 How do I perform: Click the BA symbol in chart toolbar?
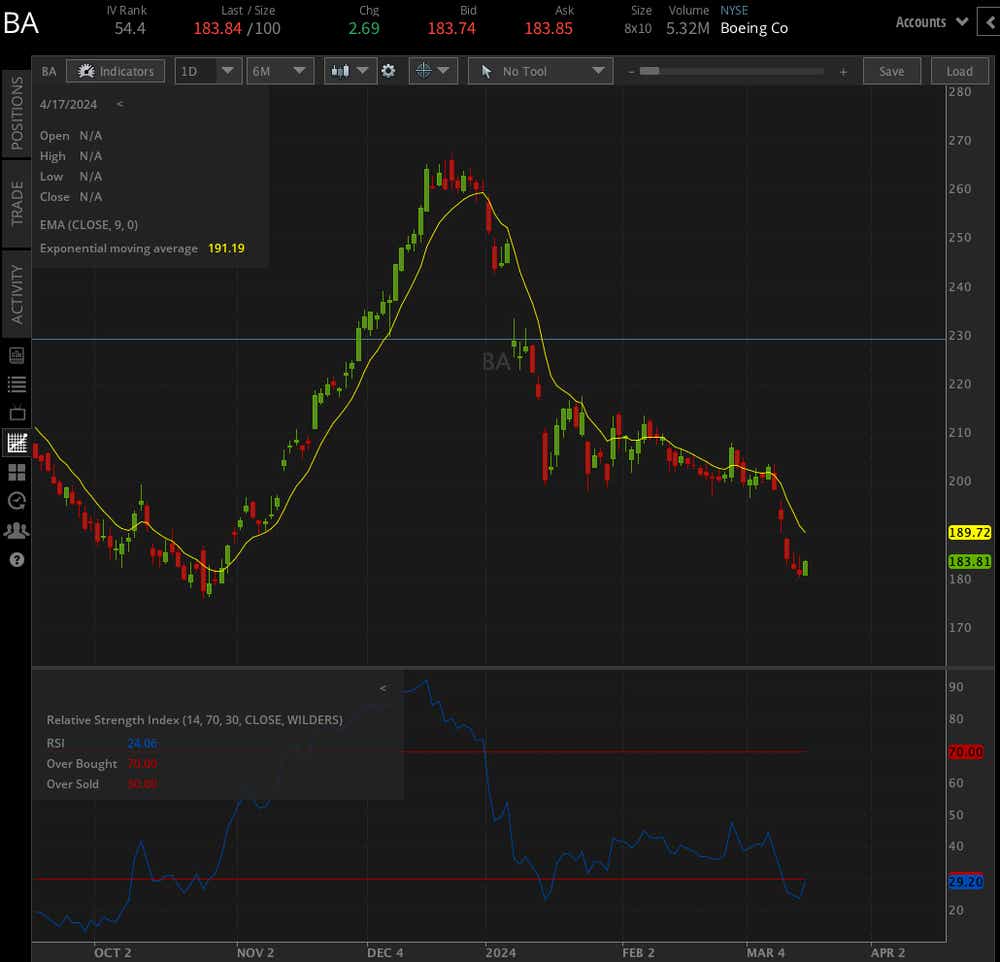49,71
